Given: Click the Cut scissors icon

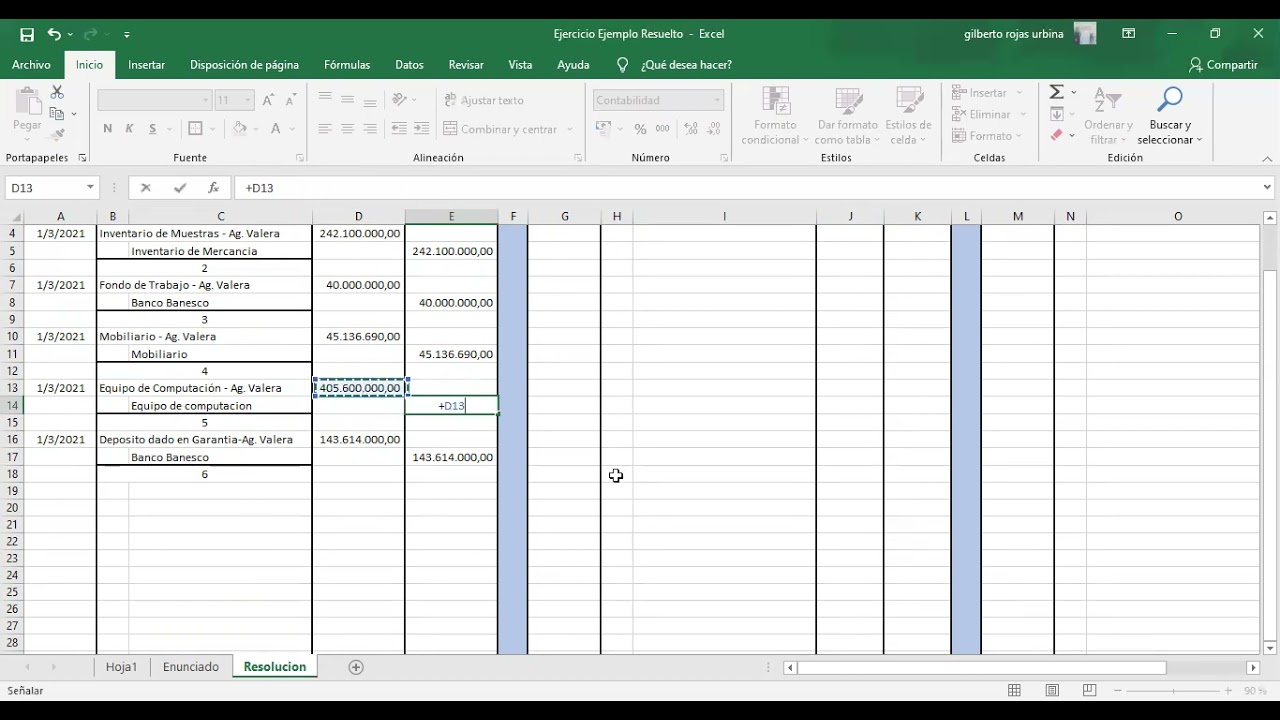Looking at the screenshot, I should [x=57, y=92].
